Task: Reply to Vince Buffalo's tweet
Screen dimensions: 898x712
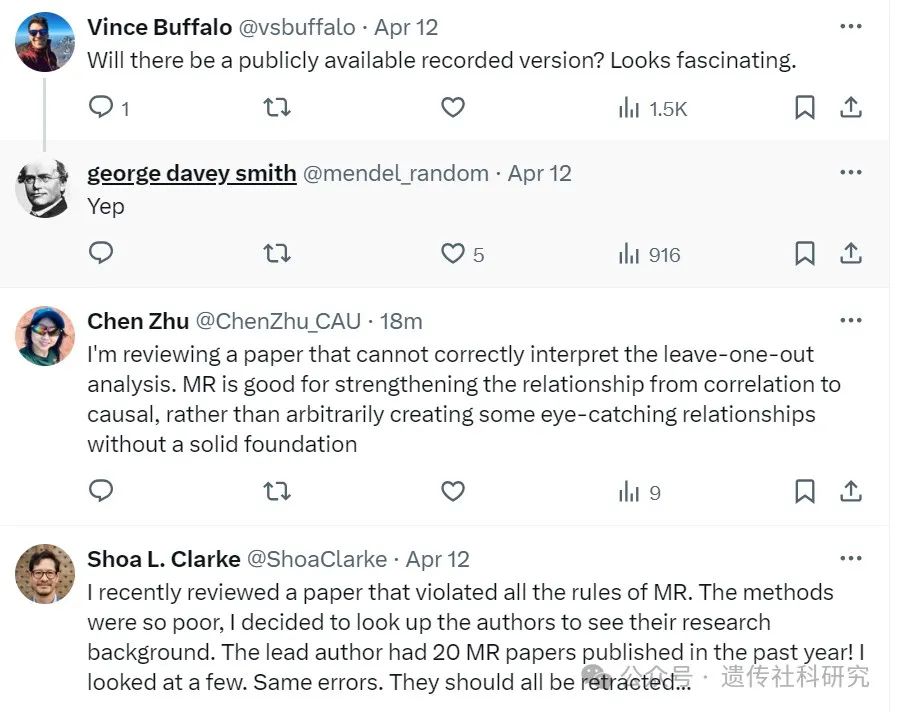Action: coord(101,107)
